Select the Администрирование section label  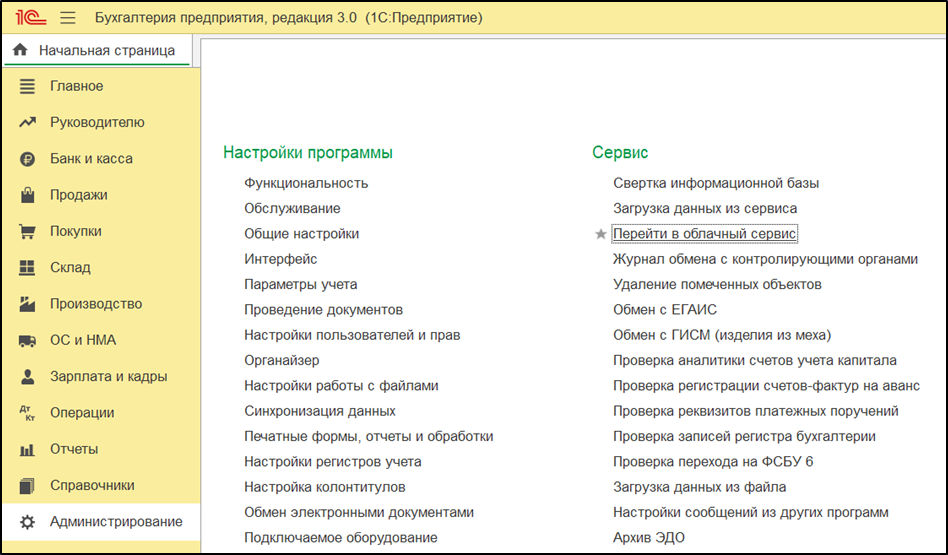116,522
